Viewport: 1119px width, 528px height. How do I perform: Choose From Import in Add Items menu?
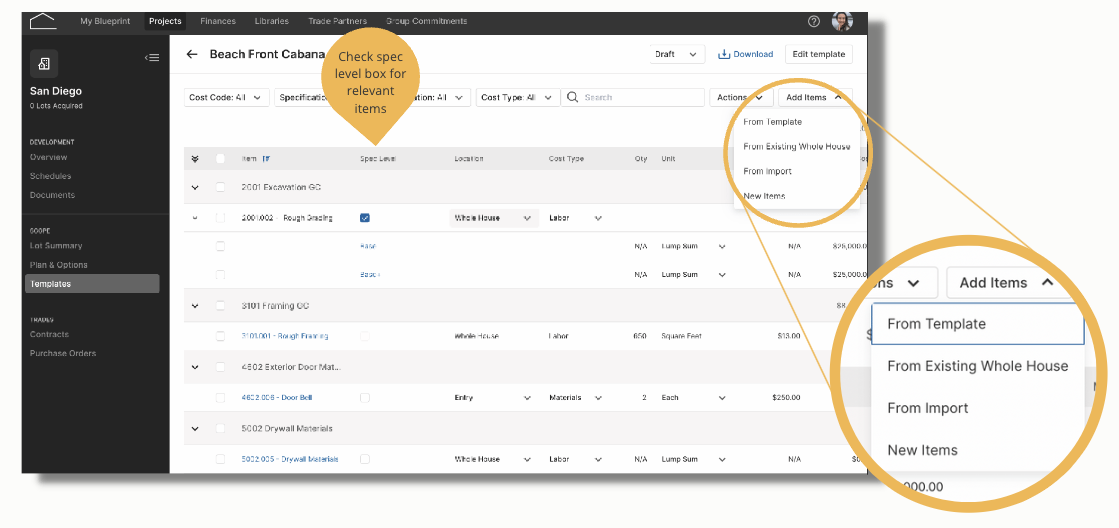pos(767,171)
